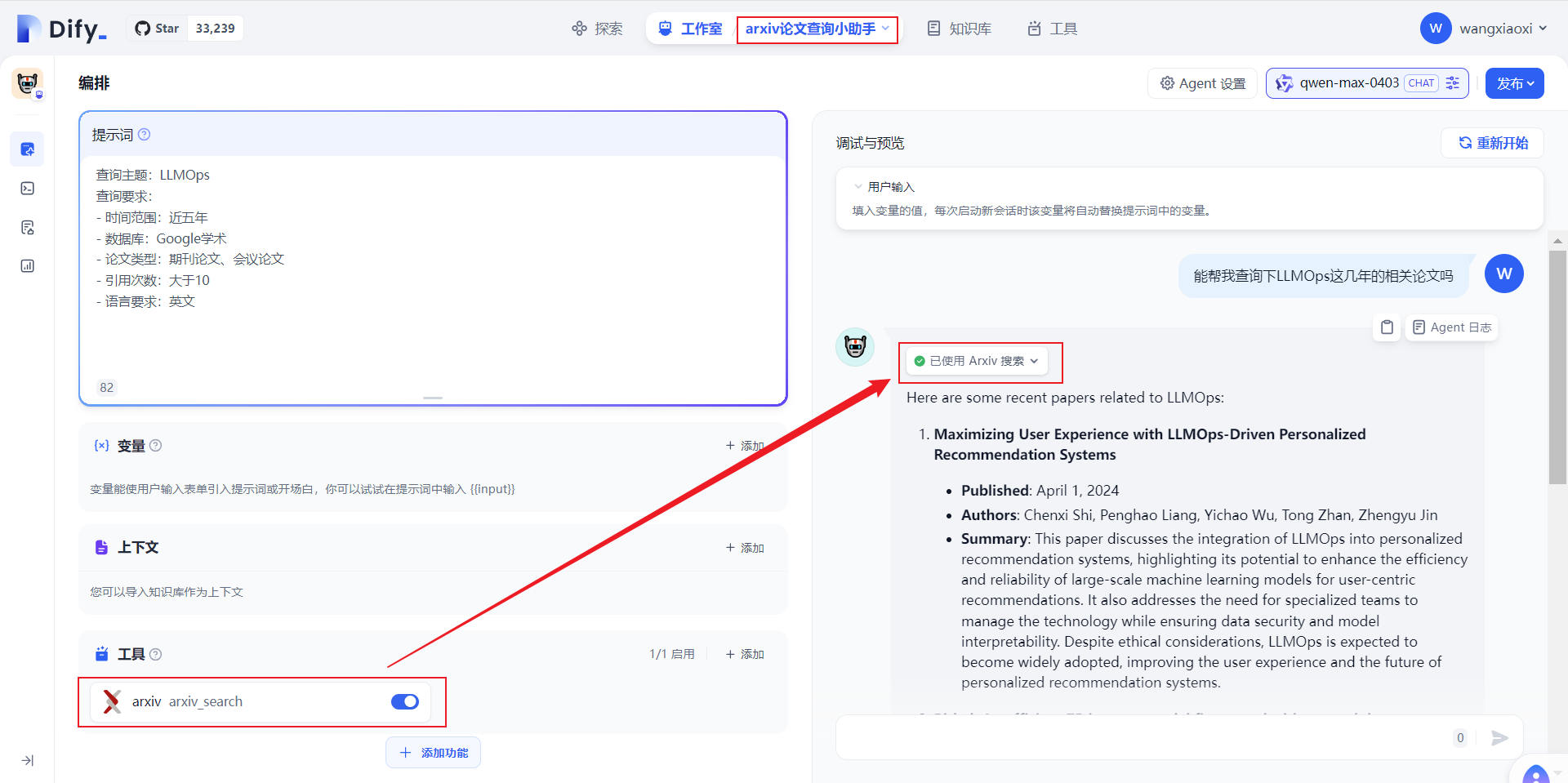The width and height of the screenshot is (1568, 783).
Task: Open the Agent 日志 log
Action: pyautogui.click(x=1451, y=327)
